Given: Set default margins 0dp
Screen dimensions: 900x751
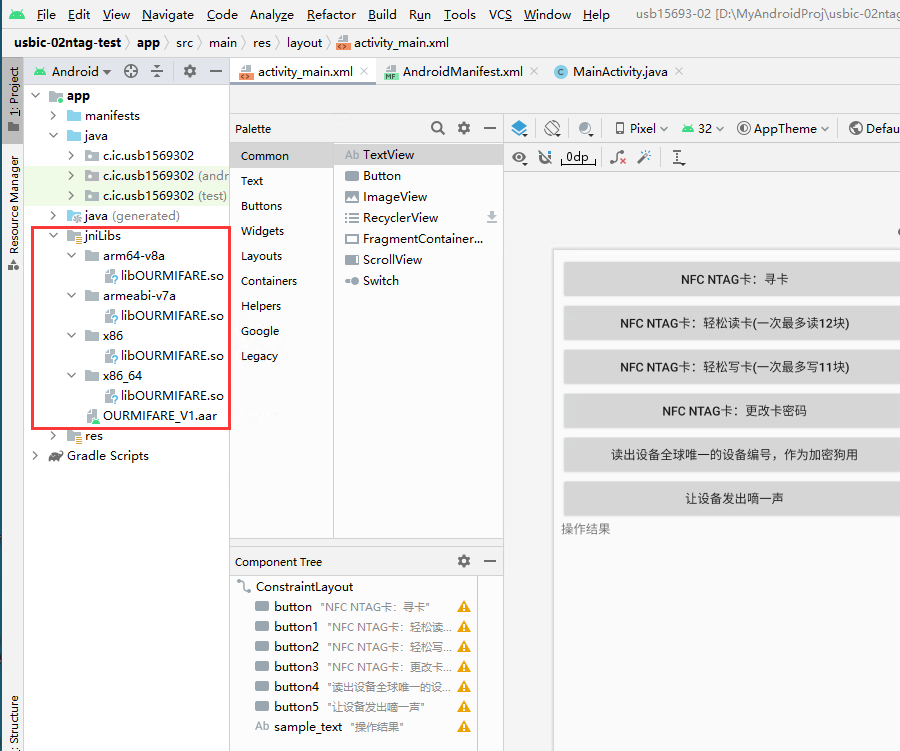Looking at the screenshot, I should click(x=578, y=157).
